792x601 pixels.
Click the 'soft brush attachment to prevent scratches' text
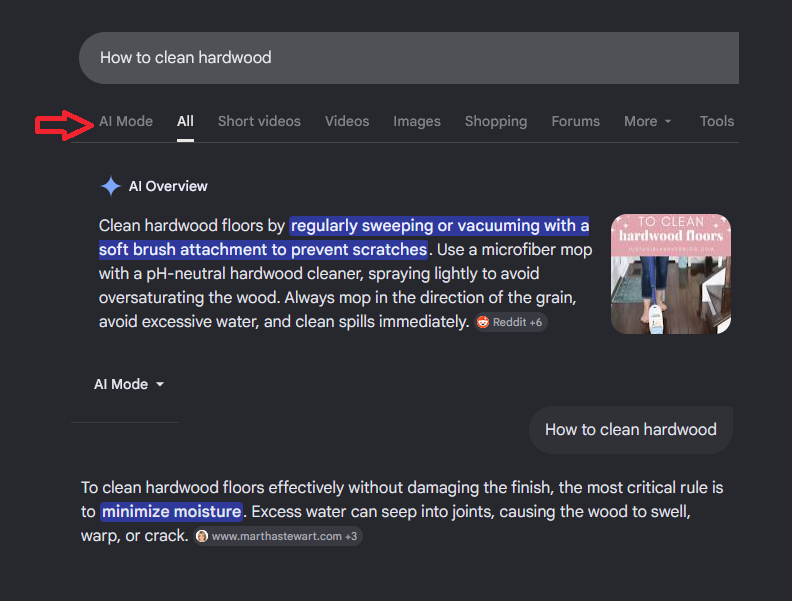(x=263, y=249)
